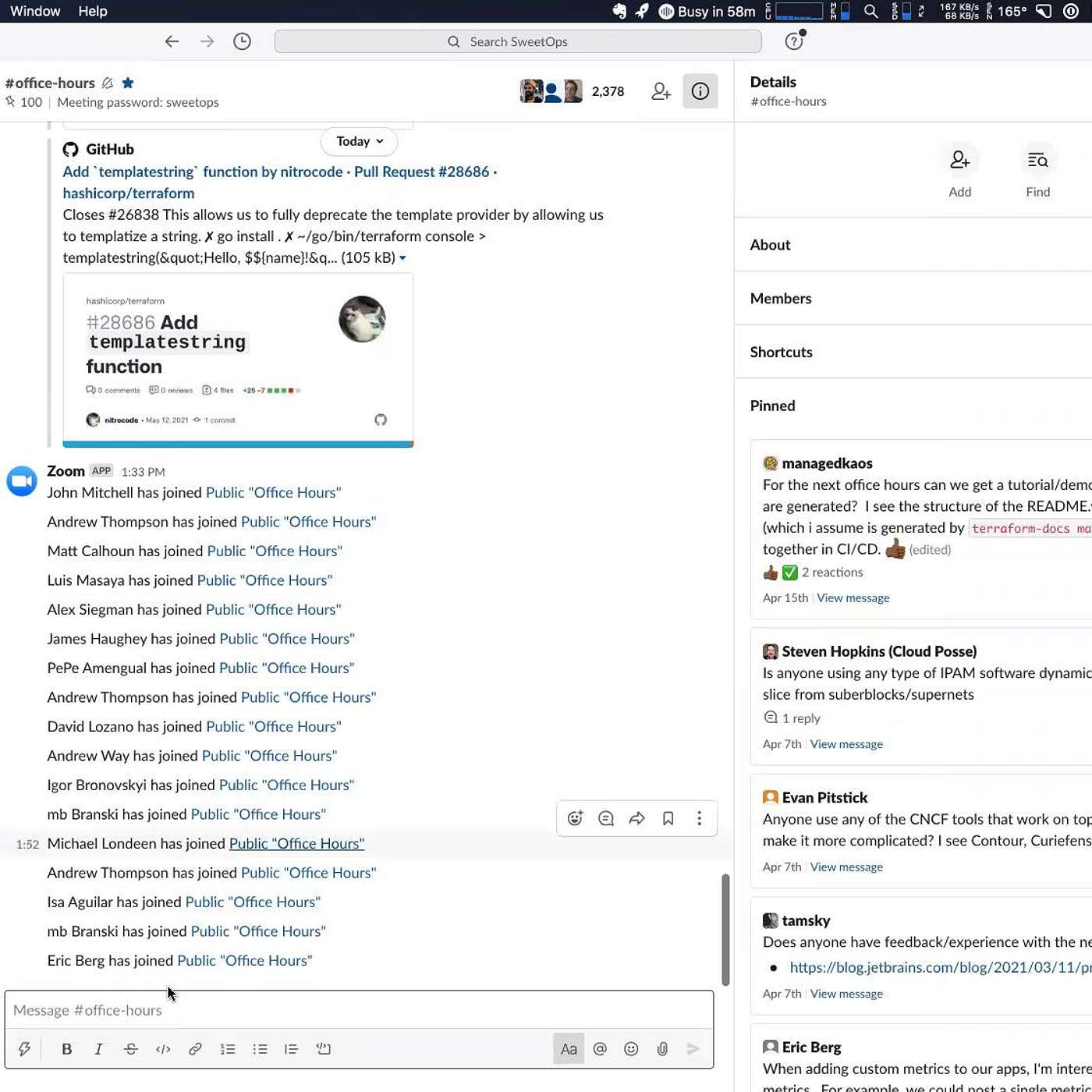Click View message under managedkaos pin

pyautogui.click(x=853, y=598)
